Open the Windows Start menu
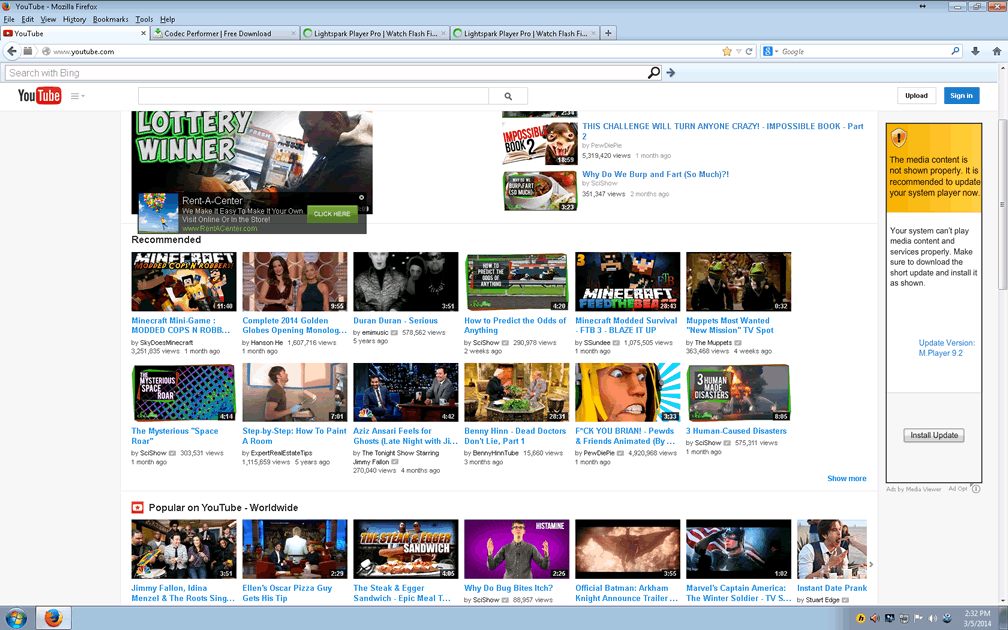The height and width of the screenshot is (630, 1008). pyautogui.click(x=17, y=618)
